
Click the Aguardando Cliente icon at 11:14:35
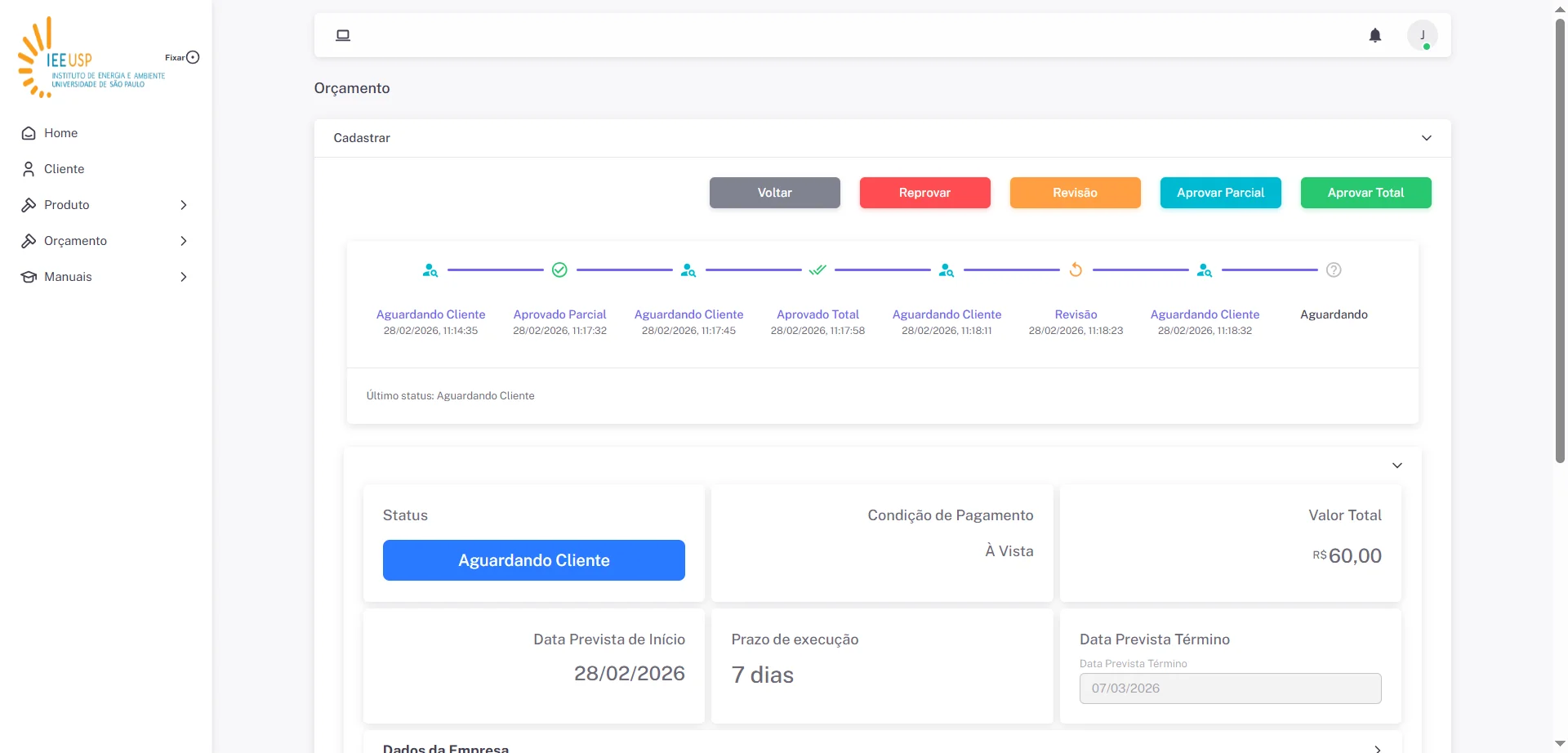point(430,270)
